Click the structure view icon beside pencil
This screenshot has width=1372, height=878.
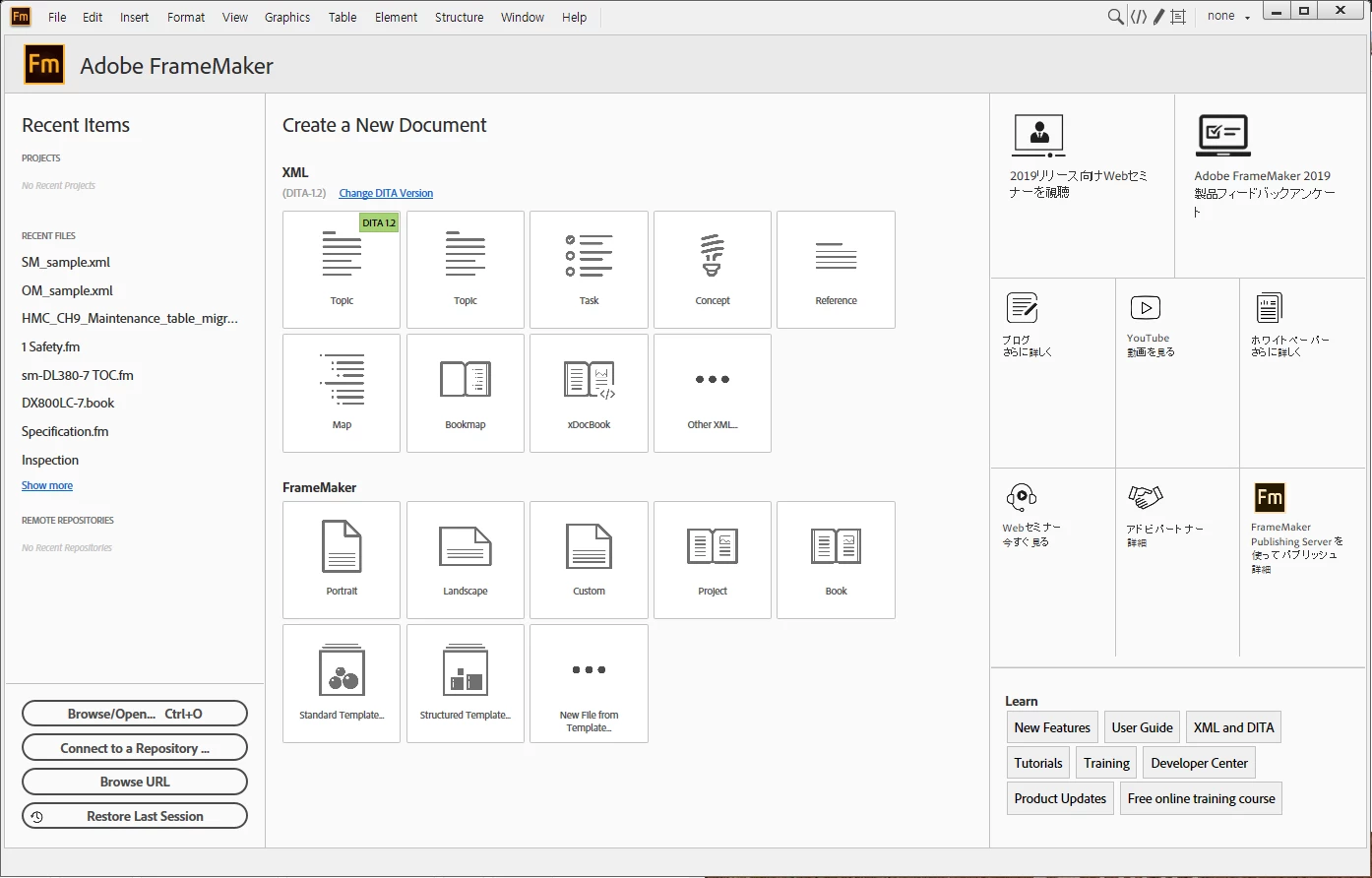point(1178,17)
